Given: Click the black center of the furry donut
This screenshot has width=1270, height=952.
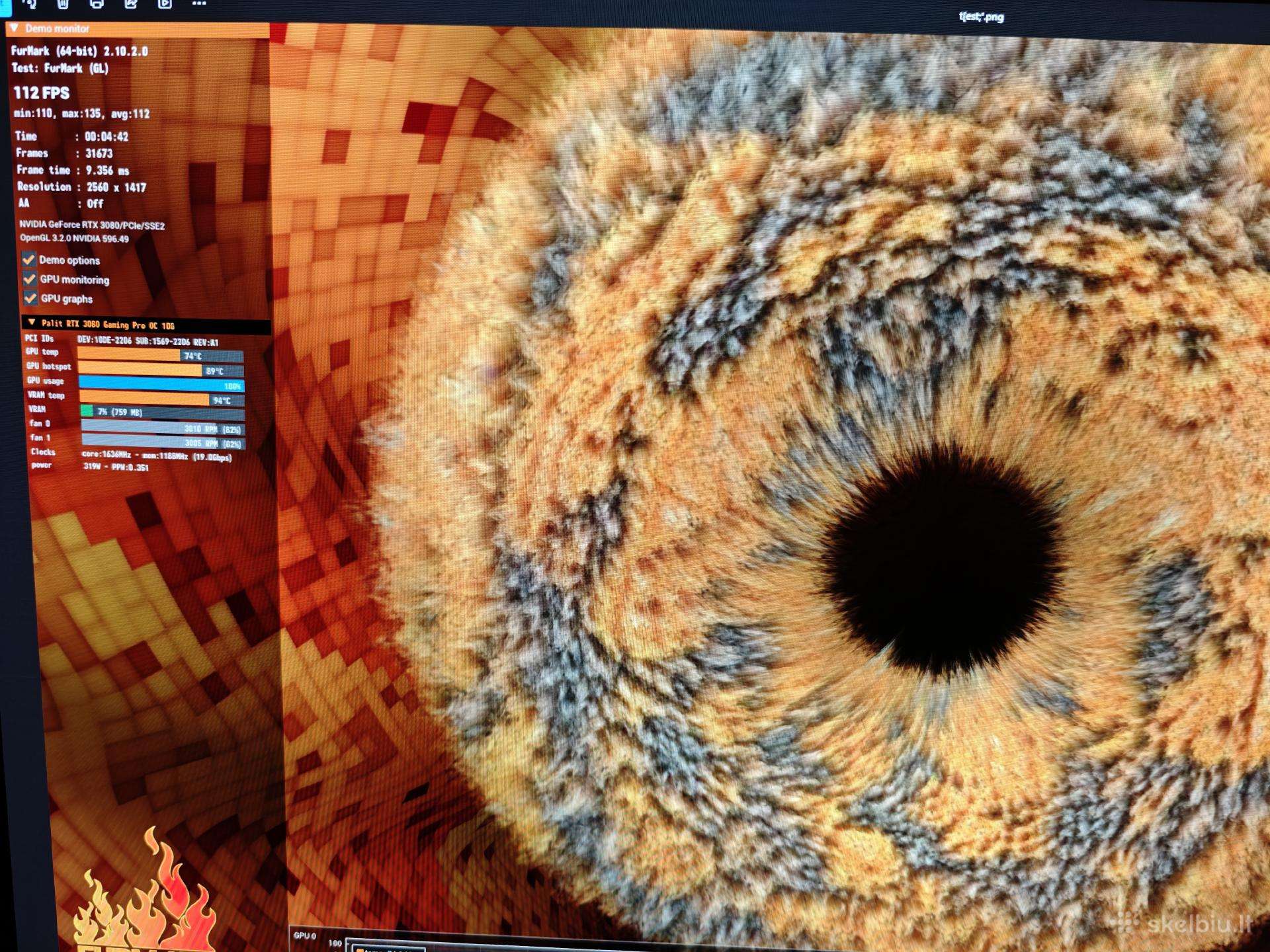Looking at the screenshot, I should [x=943, y=561].
